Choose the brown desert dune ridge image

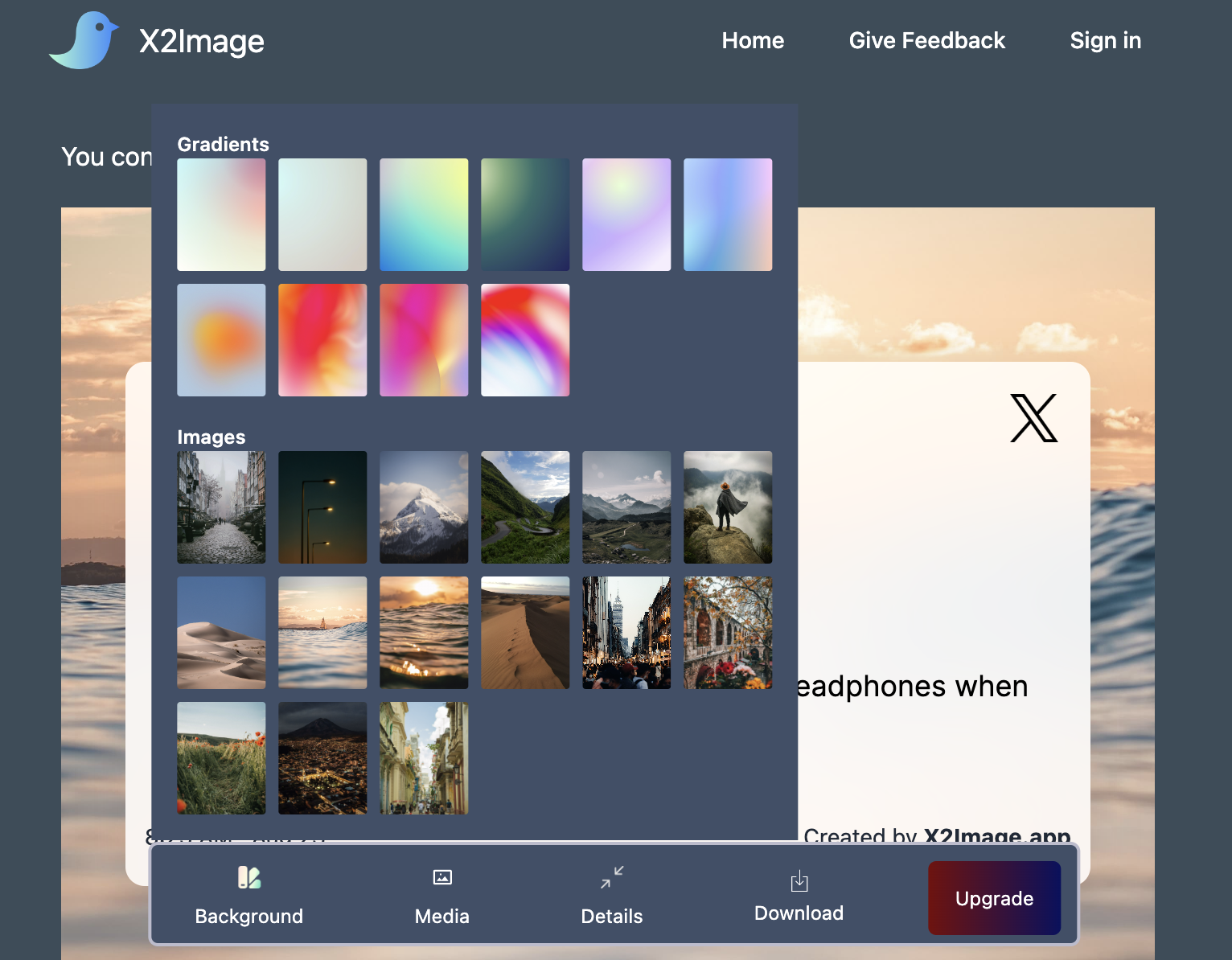[x=525, y=633]
